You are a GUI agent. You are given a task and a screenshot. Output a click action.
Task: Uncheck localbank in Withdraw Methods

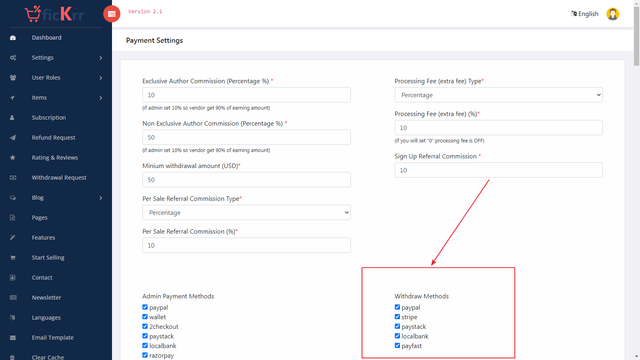[397, 336]
